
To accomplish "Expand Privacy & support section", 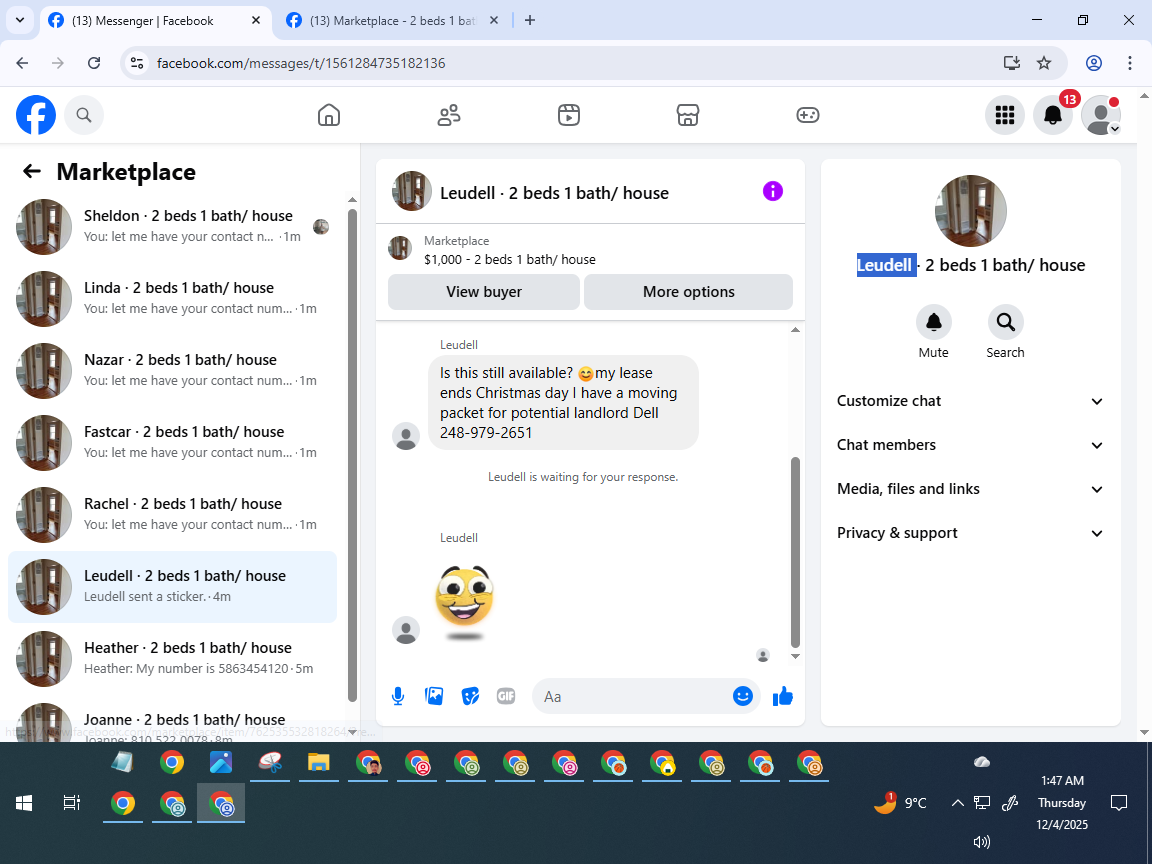I will click(970, 533).
